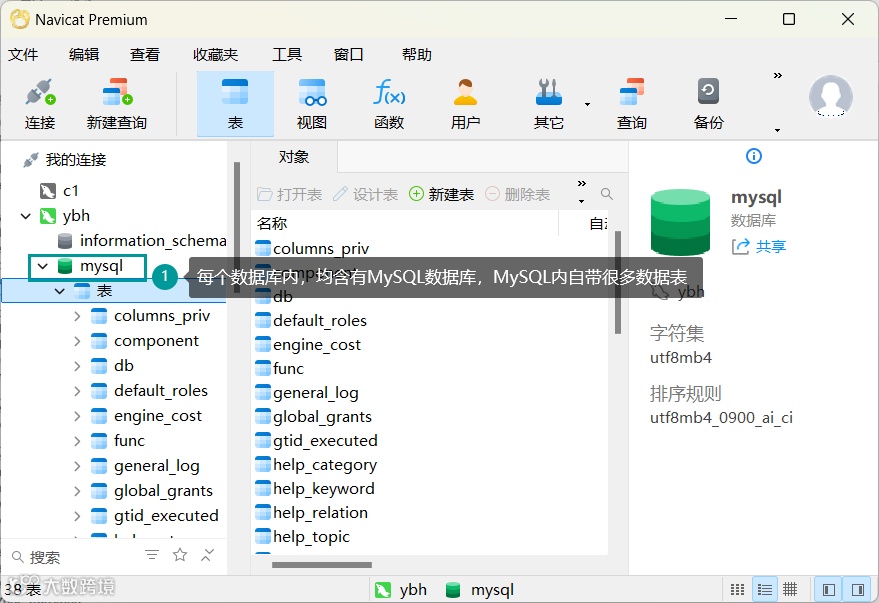Click the filter icon beside search box
Image resolution: width=879 pixels, height=603 pixels.
pos(152,555)
